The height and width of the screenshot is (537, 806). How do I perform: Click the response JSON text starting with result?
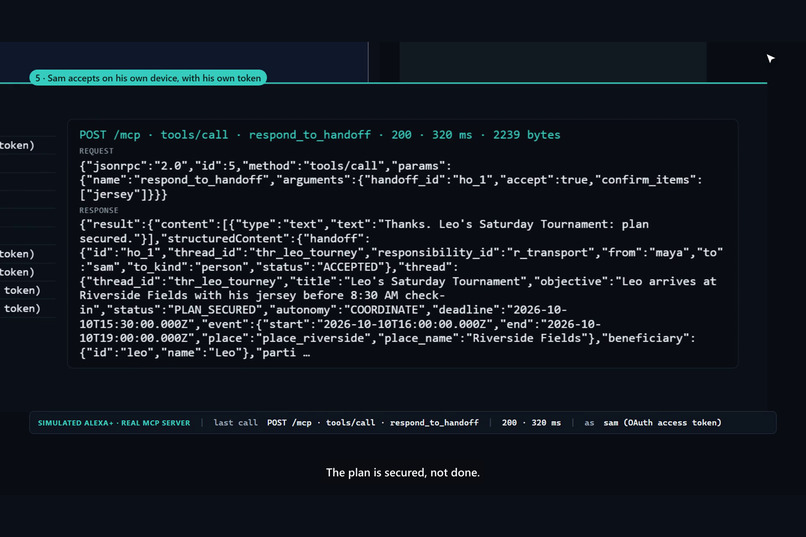401,288
